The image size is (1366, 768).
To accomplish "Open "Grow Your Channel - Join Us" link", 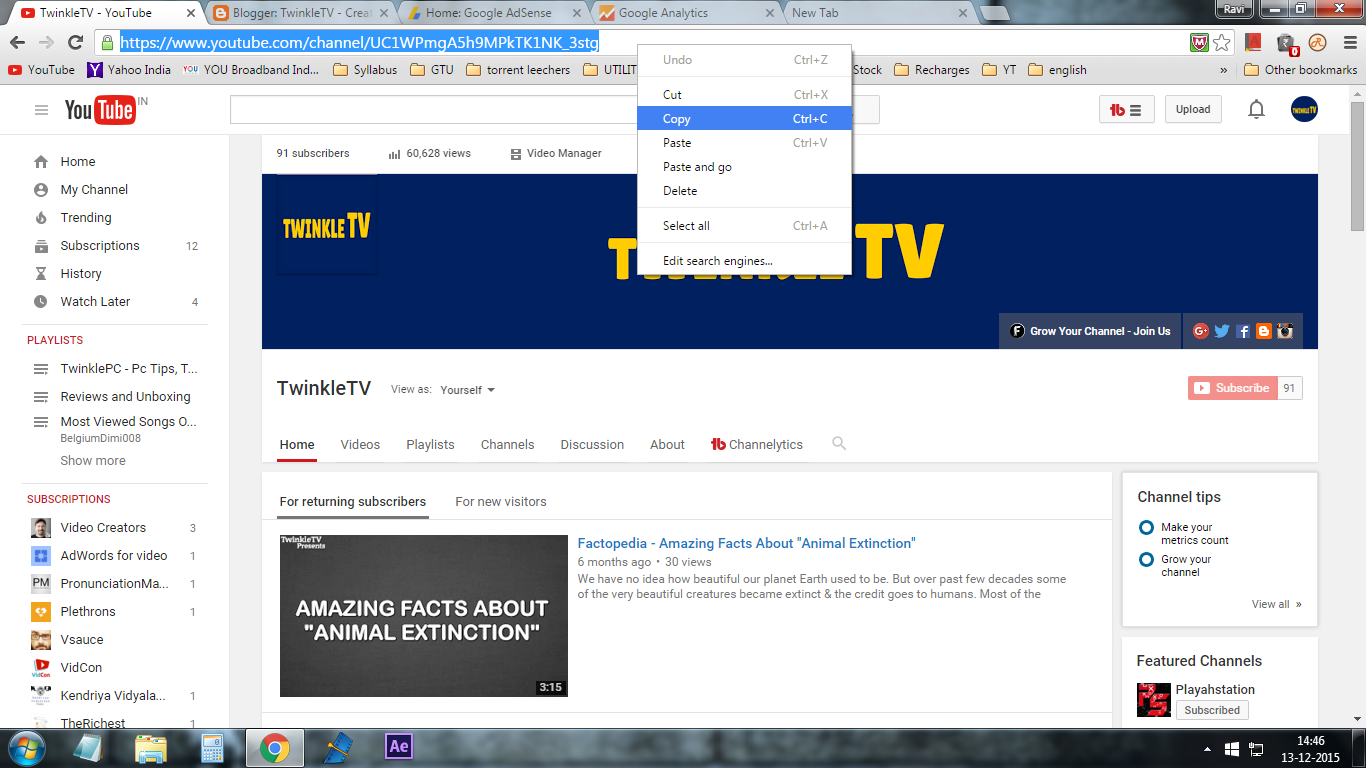I will (x=1090, y=331).
